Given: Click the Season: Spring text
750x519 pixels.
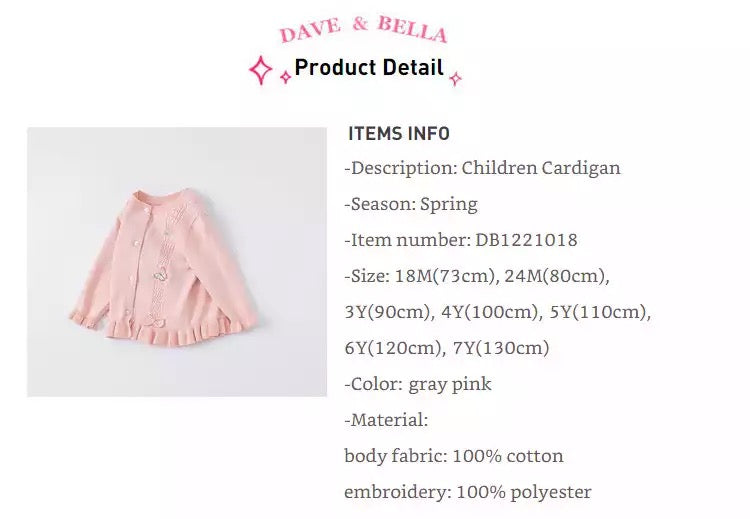Looking at the screenshot, I should click(411, 205).
